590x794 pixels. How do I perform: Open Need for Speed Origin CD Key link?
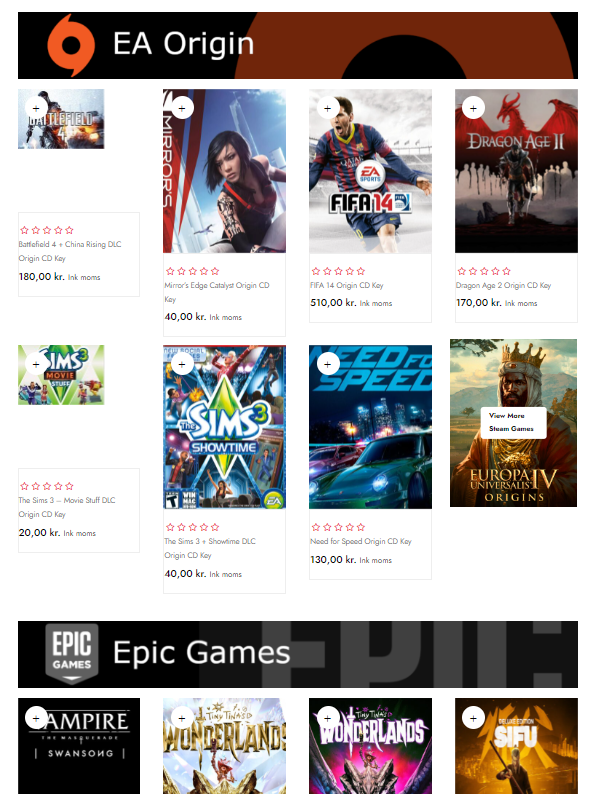click(361, 541)
